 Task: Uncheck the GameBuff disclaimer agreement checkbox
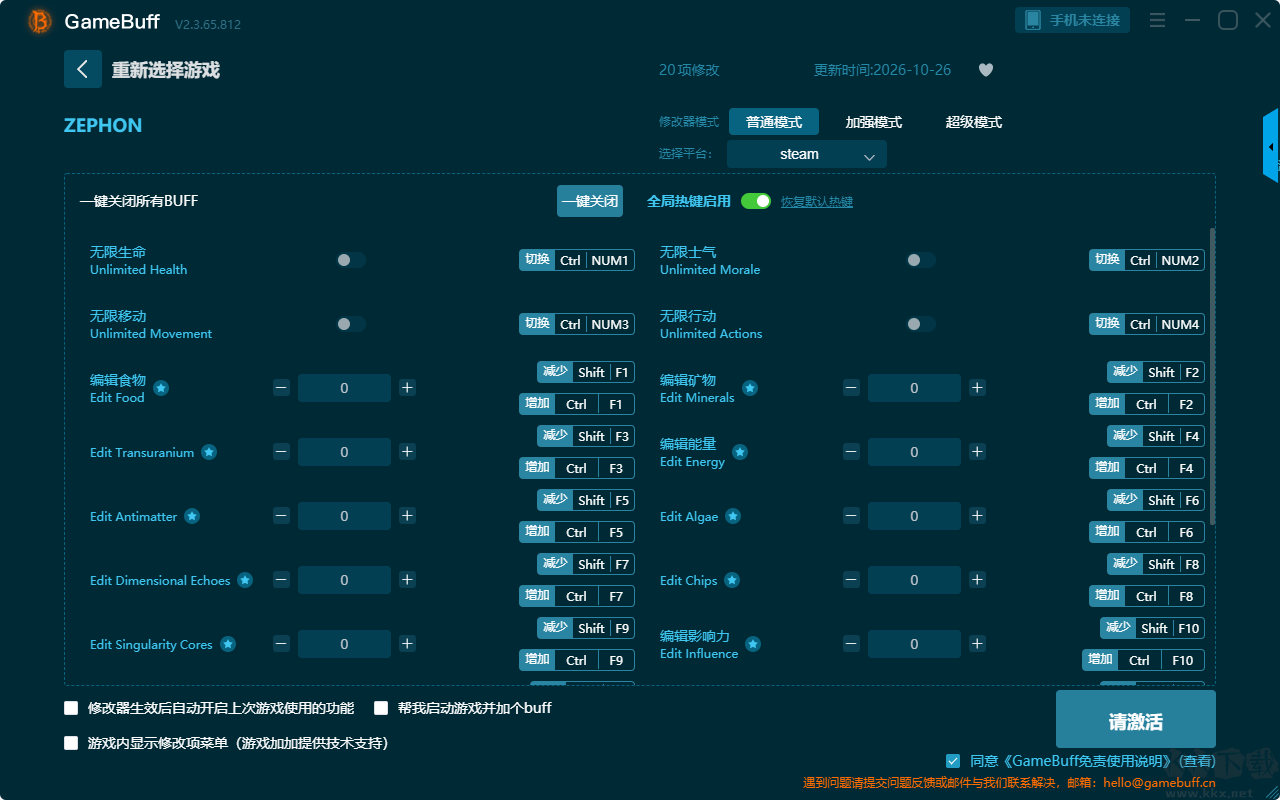pyautogui.click(x=953, y=761)
